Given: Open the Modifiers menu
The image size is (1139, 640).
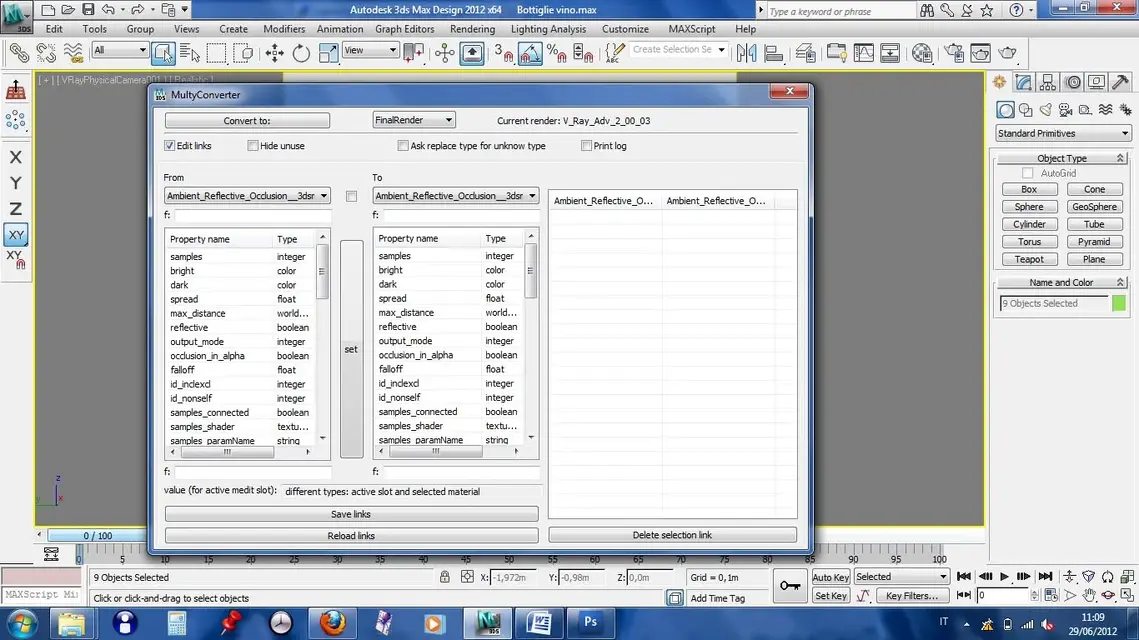Looking at the screenshot, I should tap(284, 29).
